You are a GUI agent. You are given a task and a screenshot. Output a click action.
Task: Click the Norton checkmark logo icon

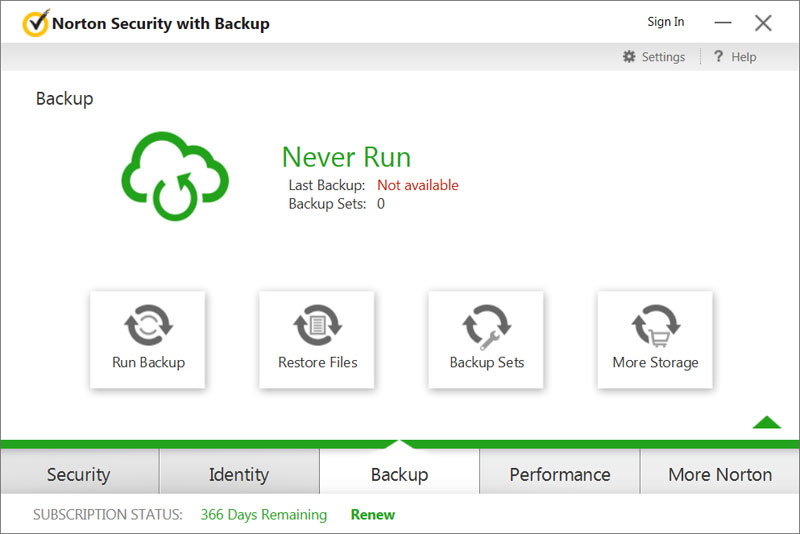tap(36, 23)
